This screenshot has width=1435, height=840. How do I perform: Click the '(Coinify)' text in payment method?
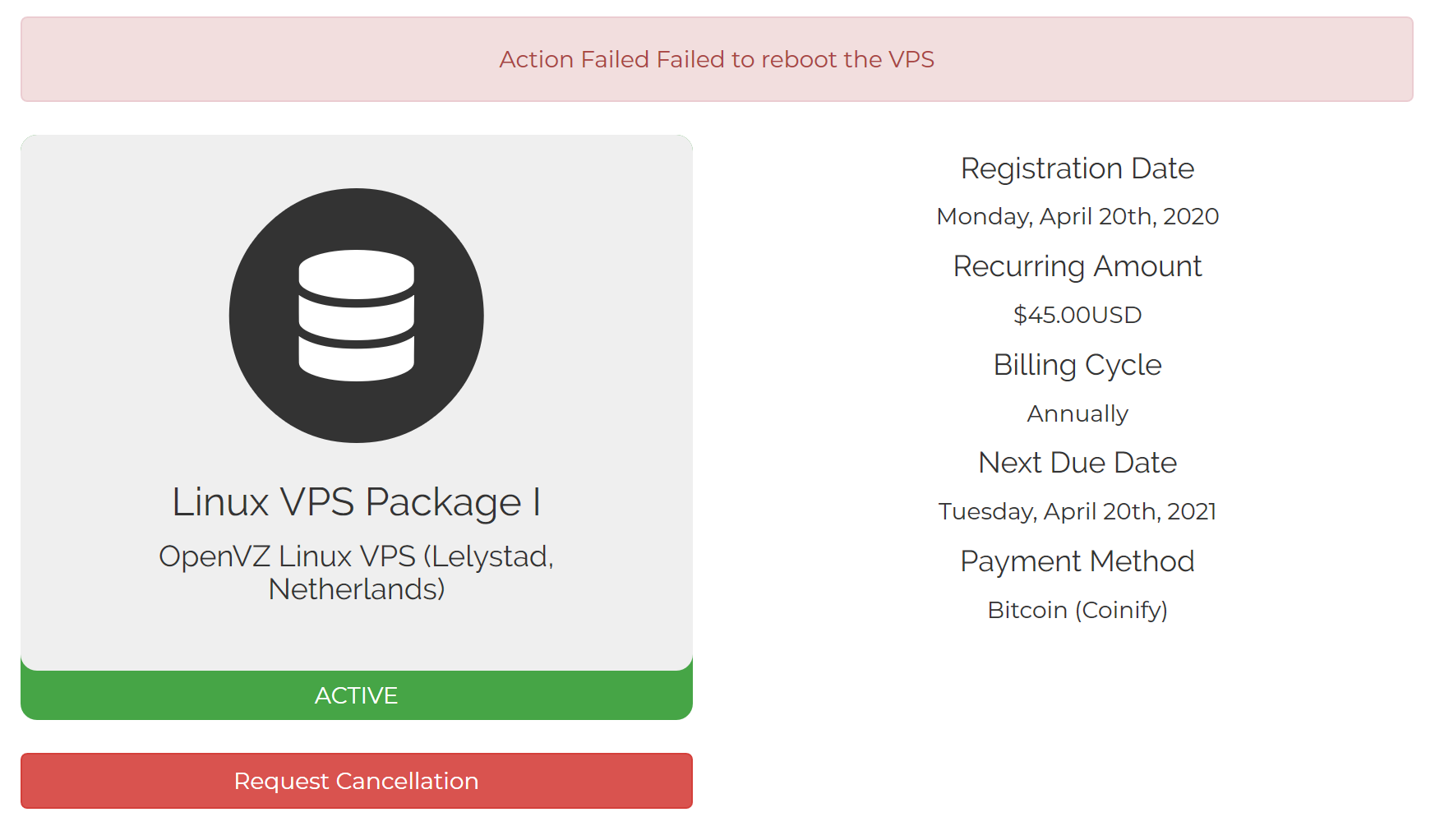tap(1121, 610)
